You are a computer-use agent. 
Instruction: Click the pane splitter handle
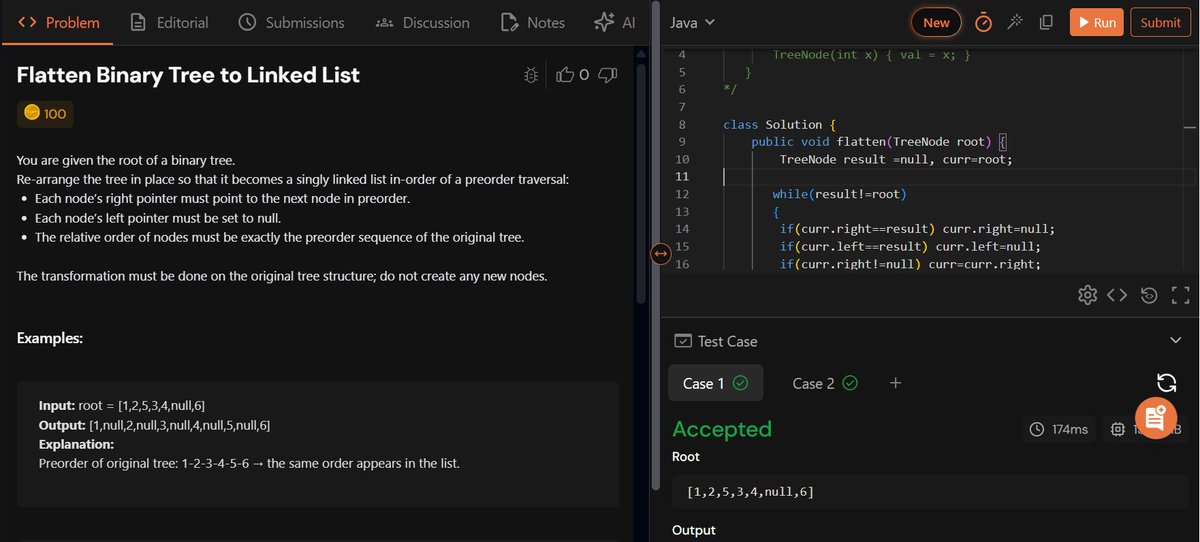[x=660, y=254]
